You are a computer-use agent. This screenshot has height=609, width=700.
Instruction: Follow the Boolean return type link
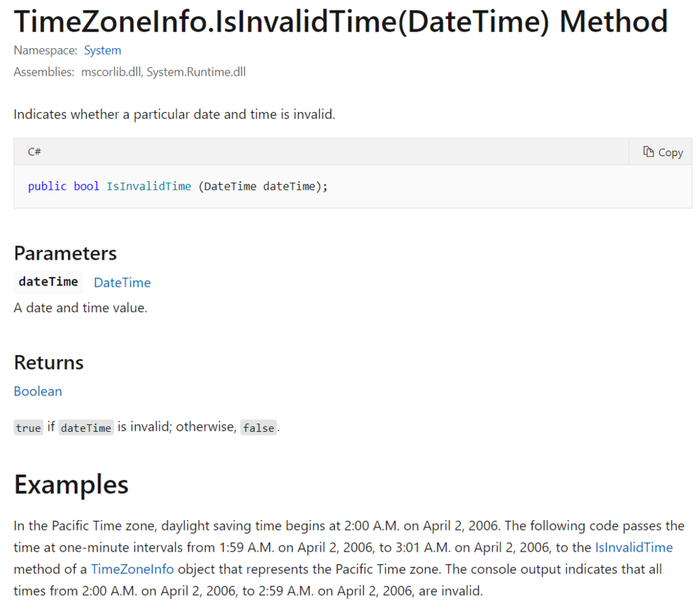point(38,391)
